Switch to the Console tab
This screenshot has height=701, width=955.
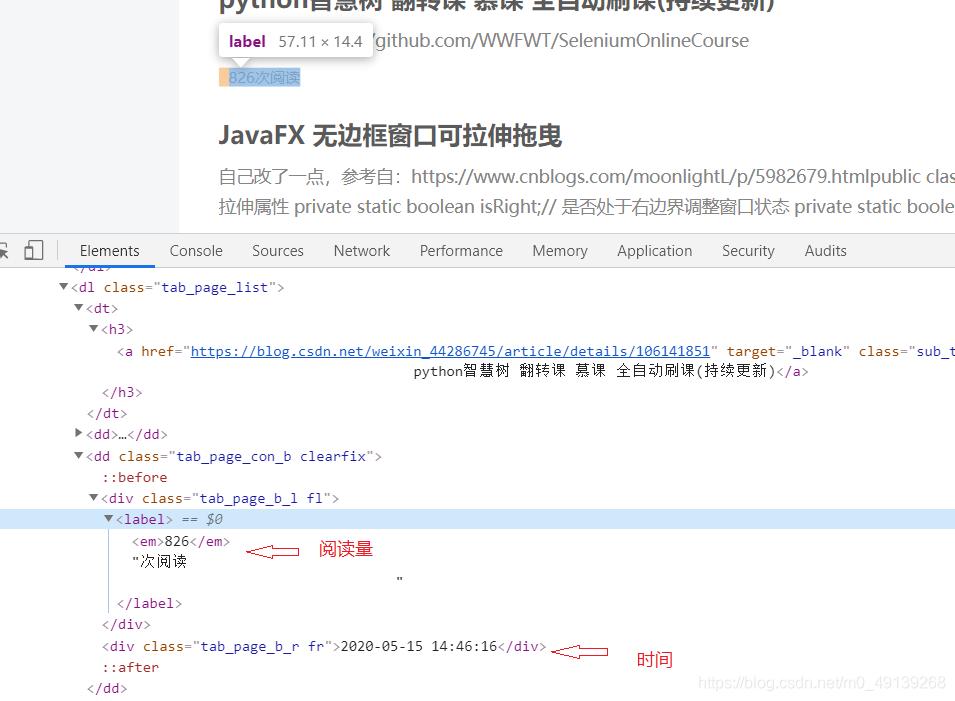click(195, 250)
